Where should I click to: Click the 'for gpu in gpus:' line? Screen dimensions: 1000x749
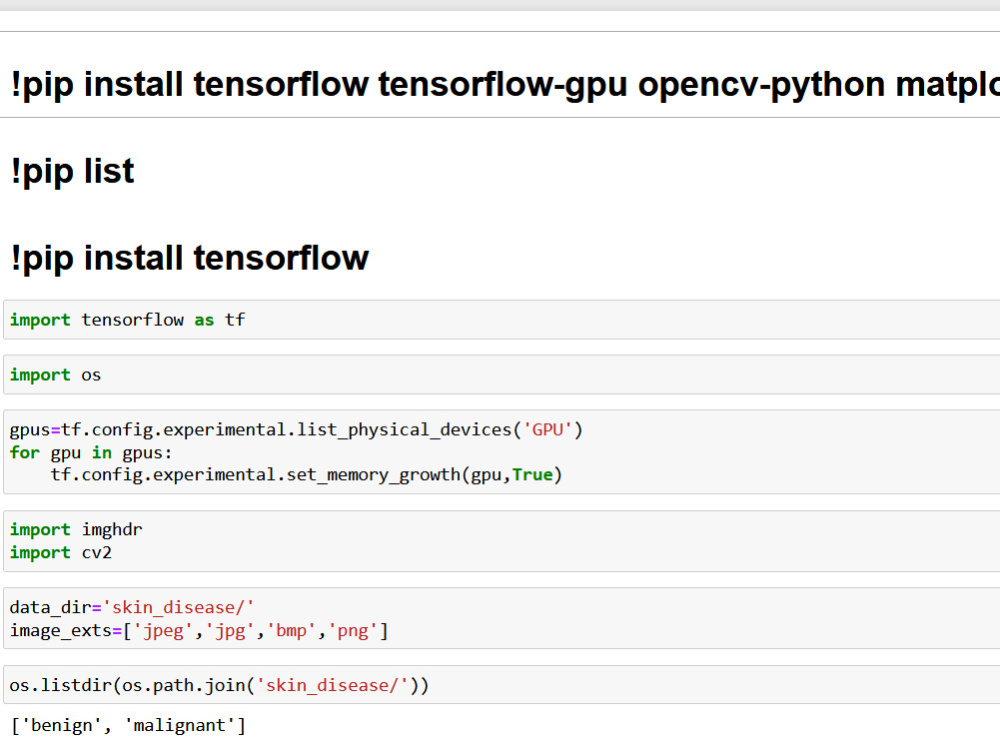click(91, 453)
